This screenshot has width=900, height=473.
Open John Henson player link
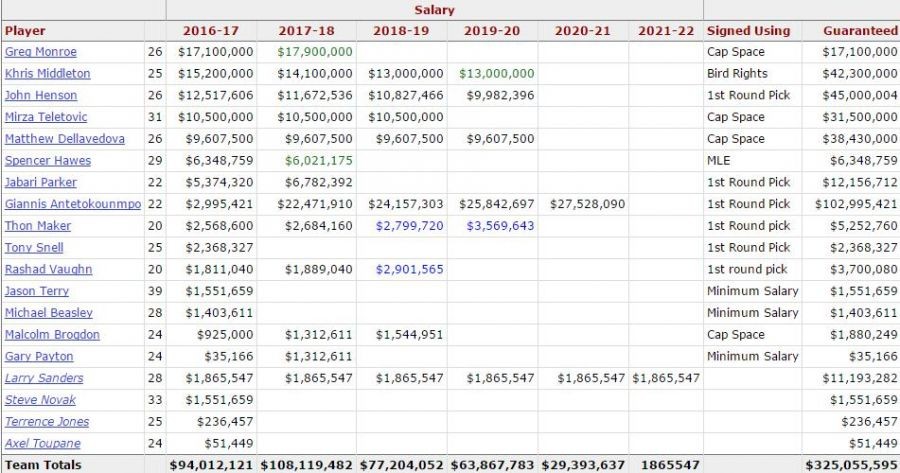click(41, 95)
